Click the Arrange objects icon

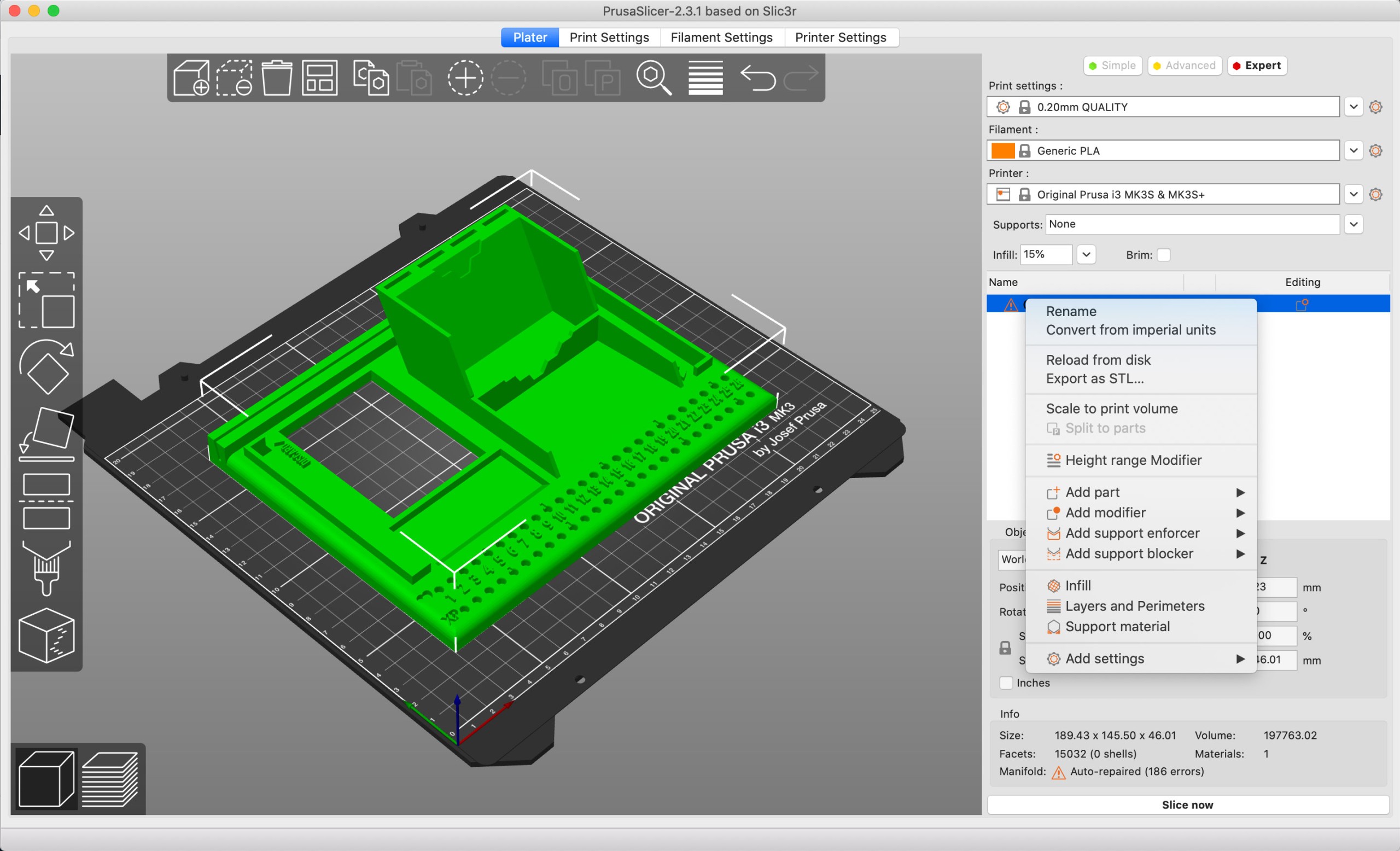(x=319, y=78)
